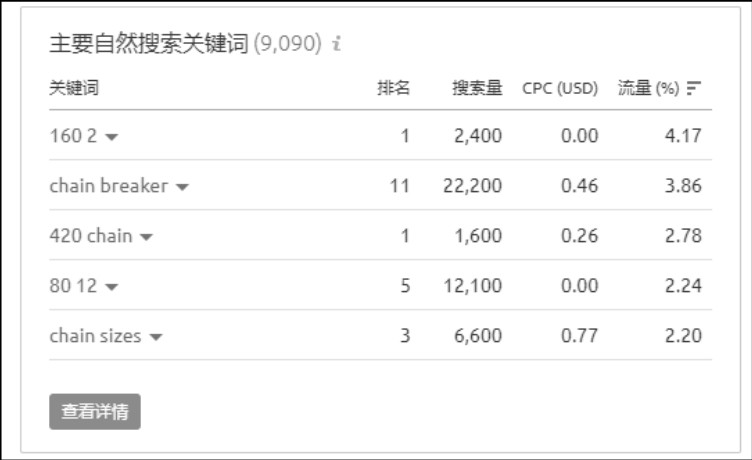
Task: Click the 22,200 search volume value
Action: (472, 186)
